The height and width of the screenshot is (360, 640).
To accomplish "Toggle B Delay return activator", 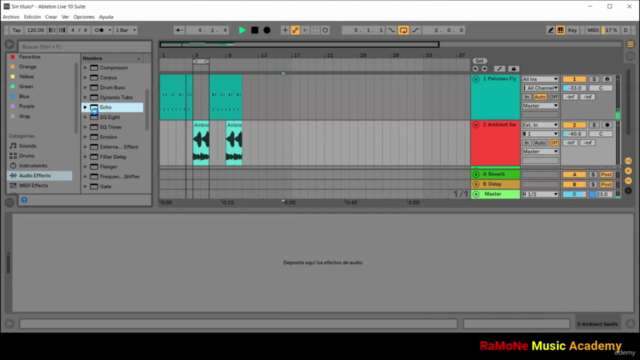I will point(574,184).
